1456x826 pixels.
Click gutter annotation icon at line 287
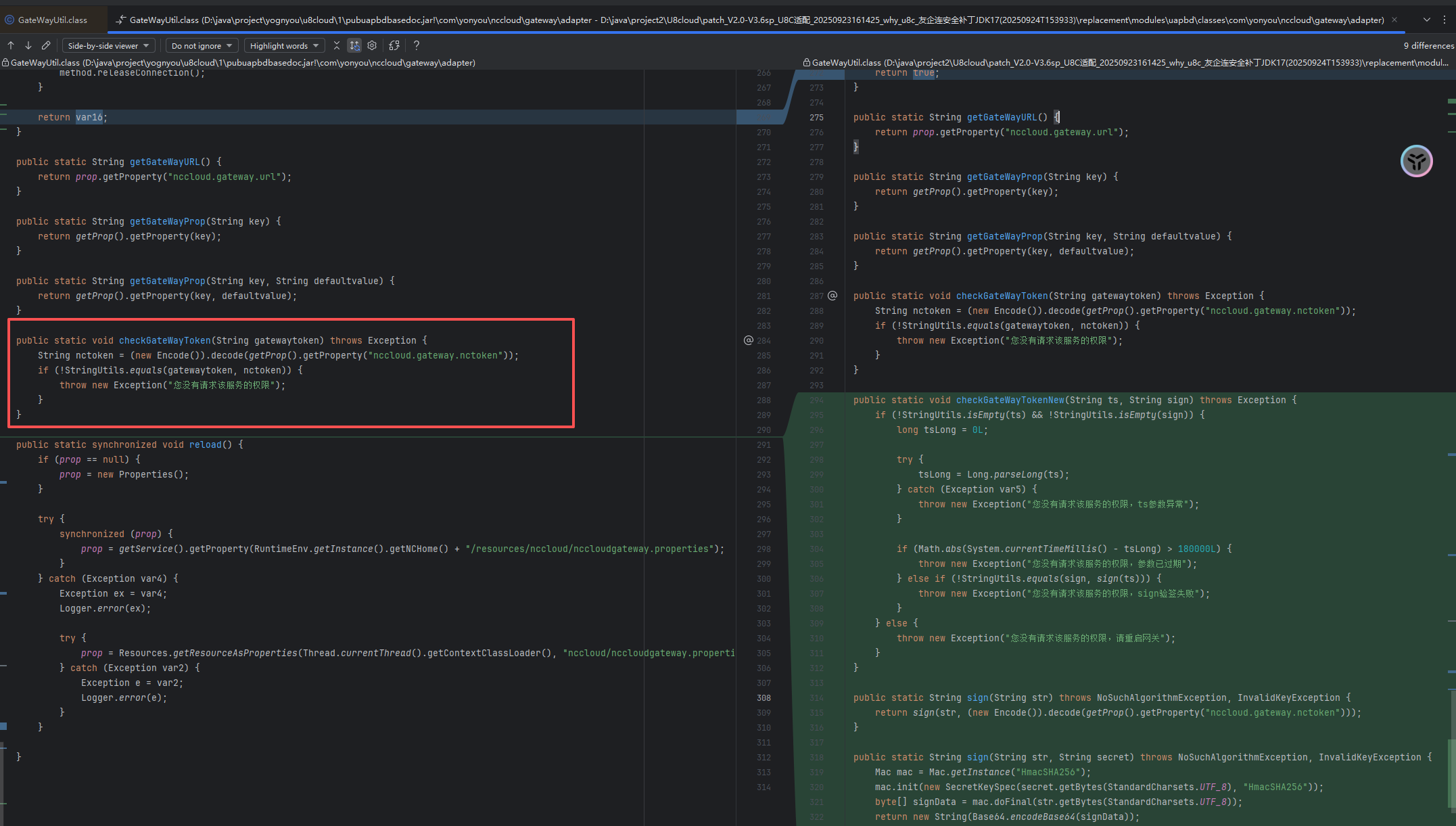tap(832, 296)
